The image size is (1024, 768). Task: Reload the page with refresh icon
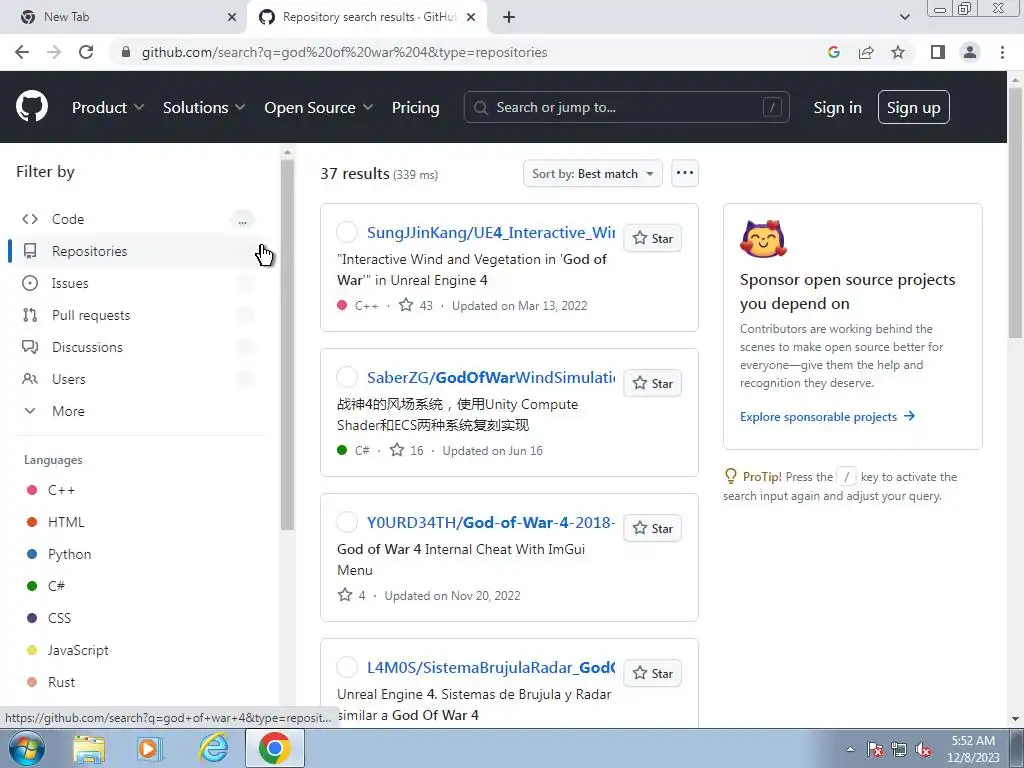coord(86,52)
